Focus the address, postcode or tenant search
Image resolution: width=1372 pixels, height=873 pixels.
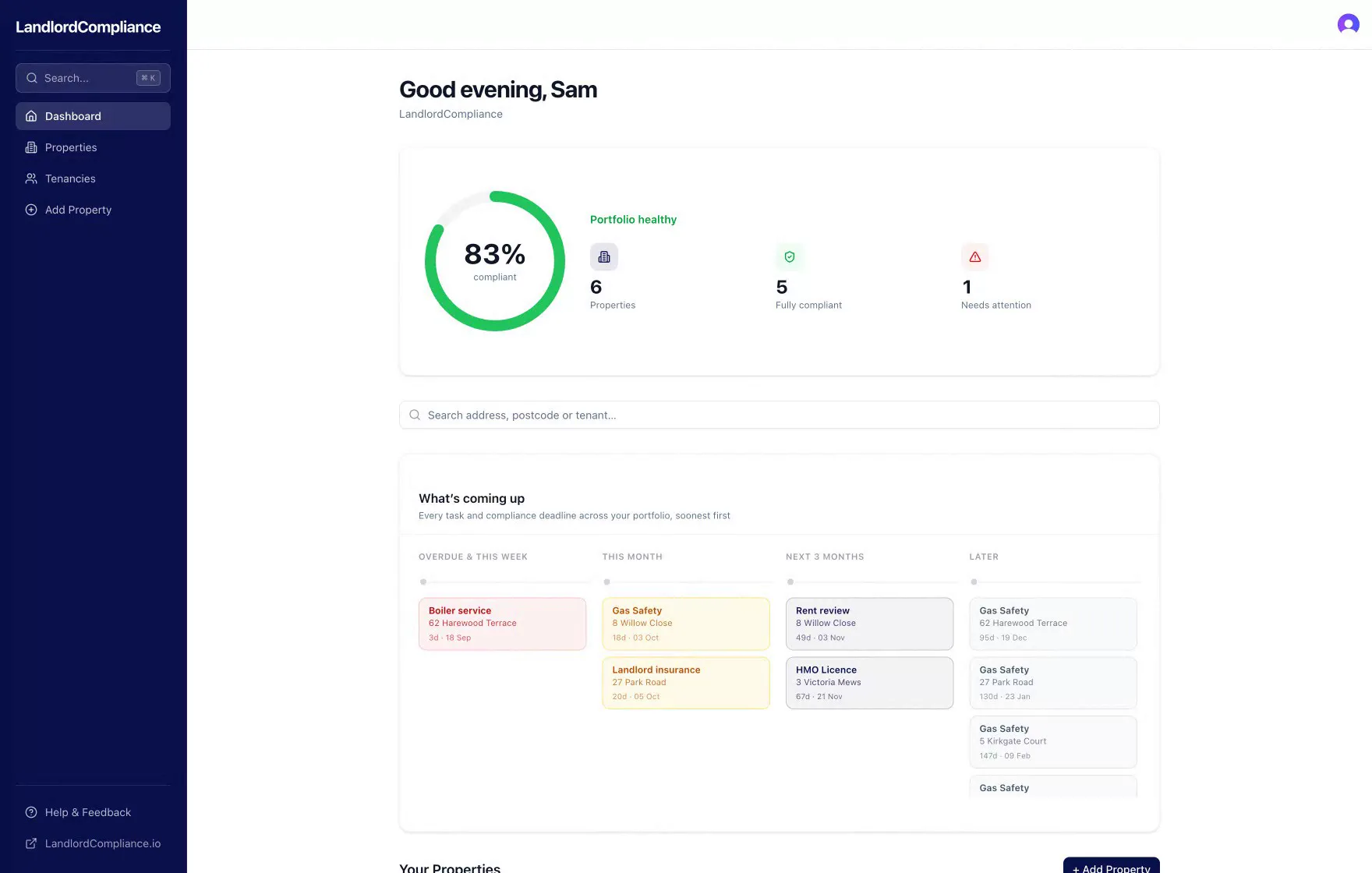(779, 415)
